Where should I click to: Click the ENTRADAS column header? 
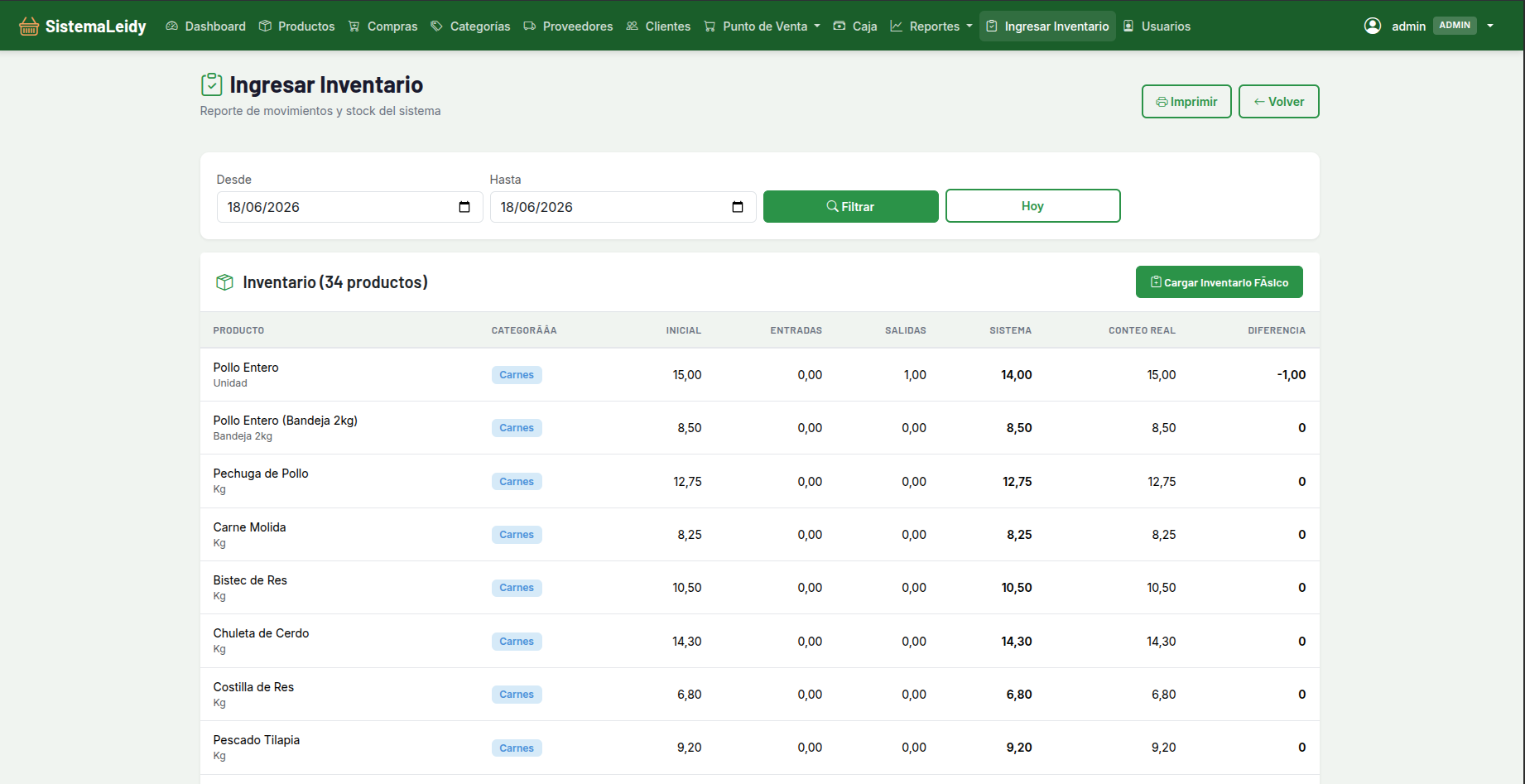pos(796,330)
